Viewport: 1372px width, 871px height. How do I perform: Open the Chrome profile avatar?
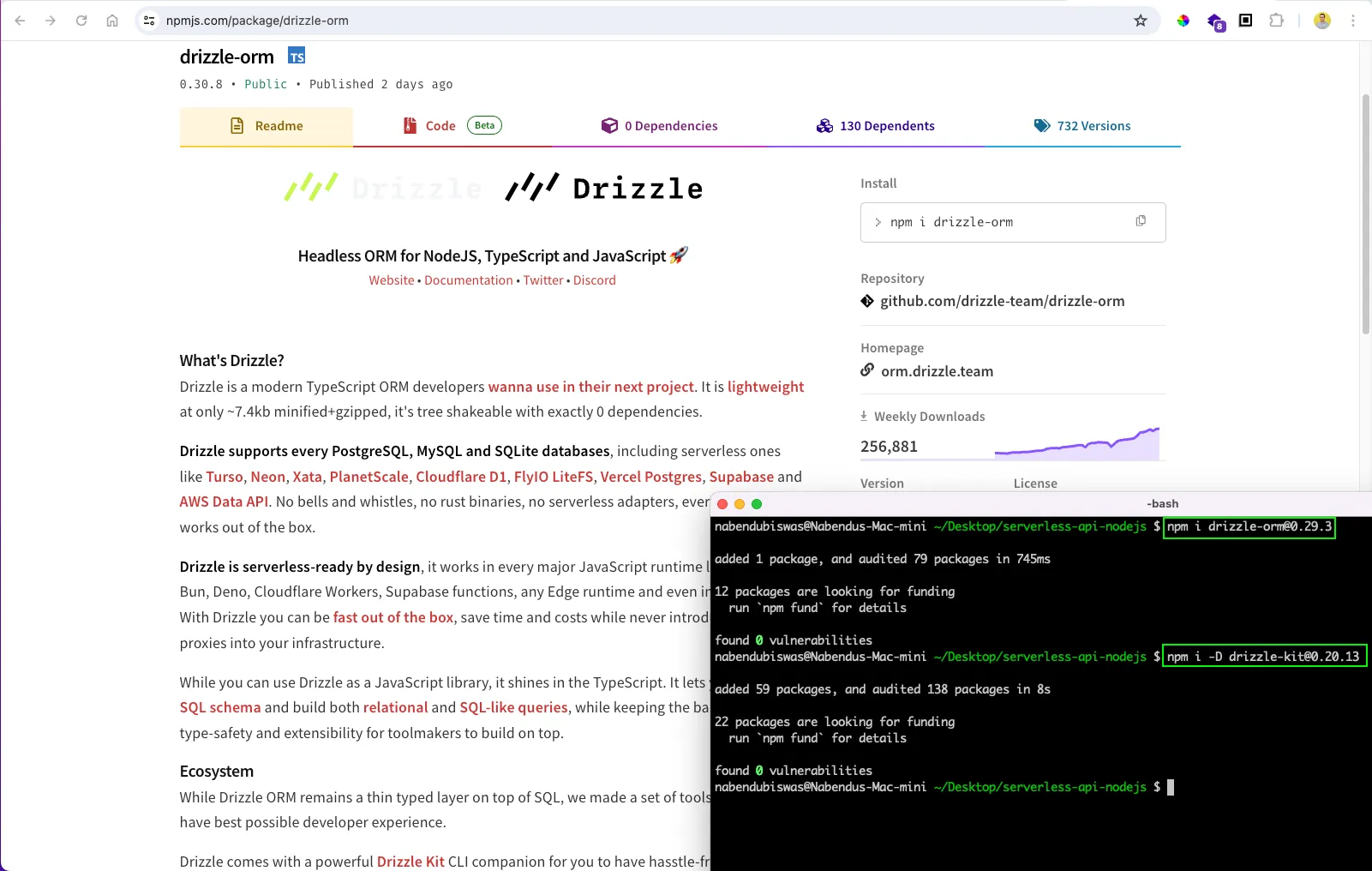(x=1322, y=21)
